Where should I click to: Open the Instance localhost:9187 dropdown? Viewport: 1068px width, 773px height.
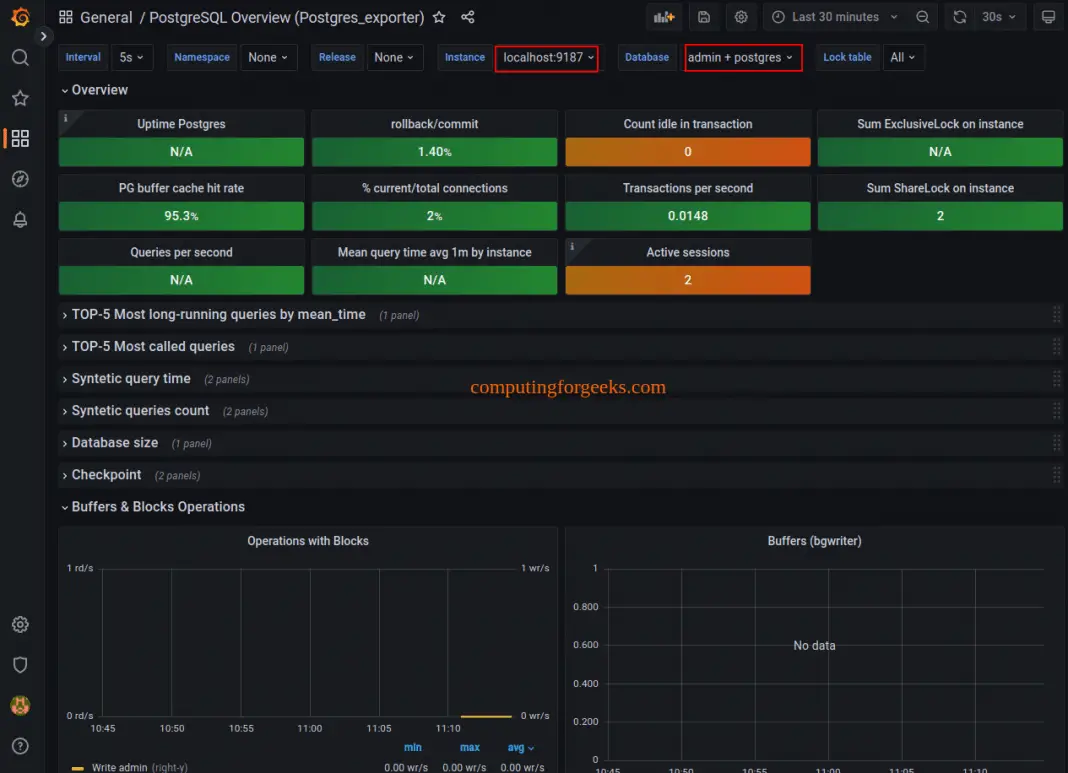547,58
